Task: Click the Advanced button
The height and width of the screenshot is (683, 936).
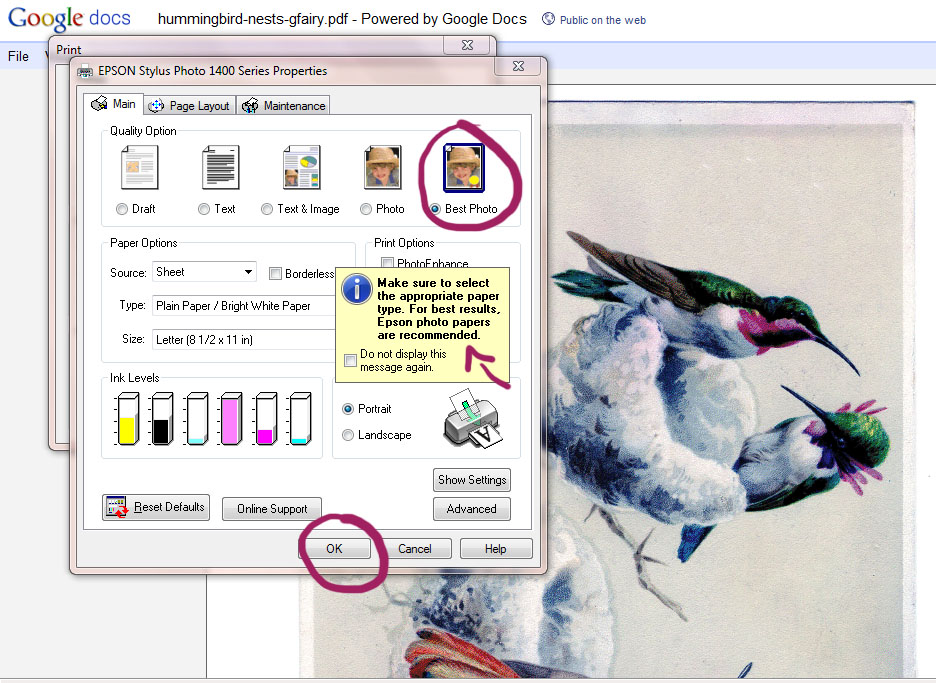Action: click(472, 509)
